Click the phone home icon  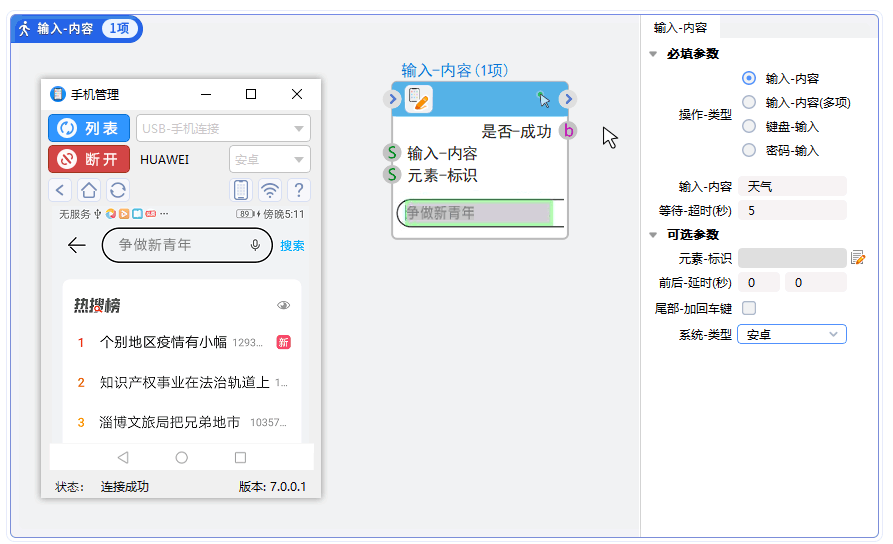tap(89, 190)
